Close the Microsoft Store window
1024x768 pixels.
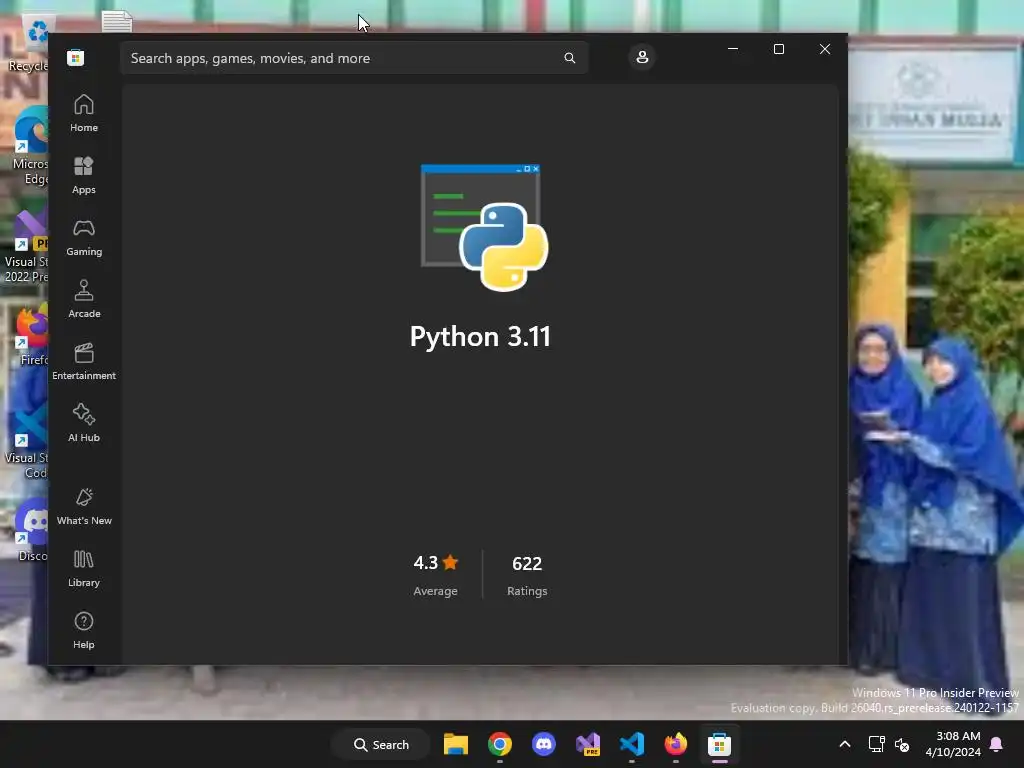point(825,49)
